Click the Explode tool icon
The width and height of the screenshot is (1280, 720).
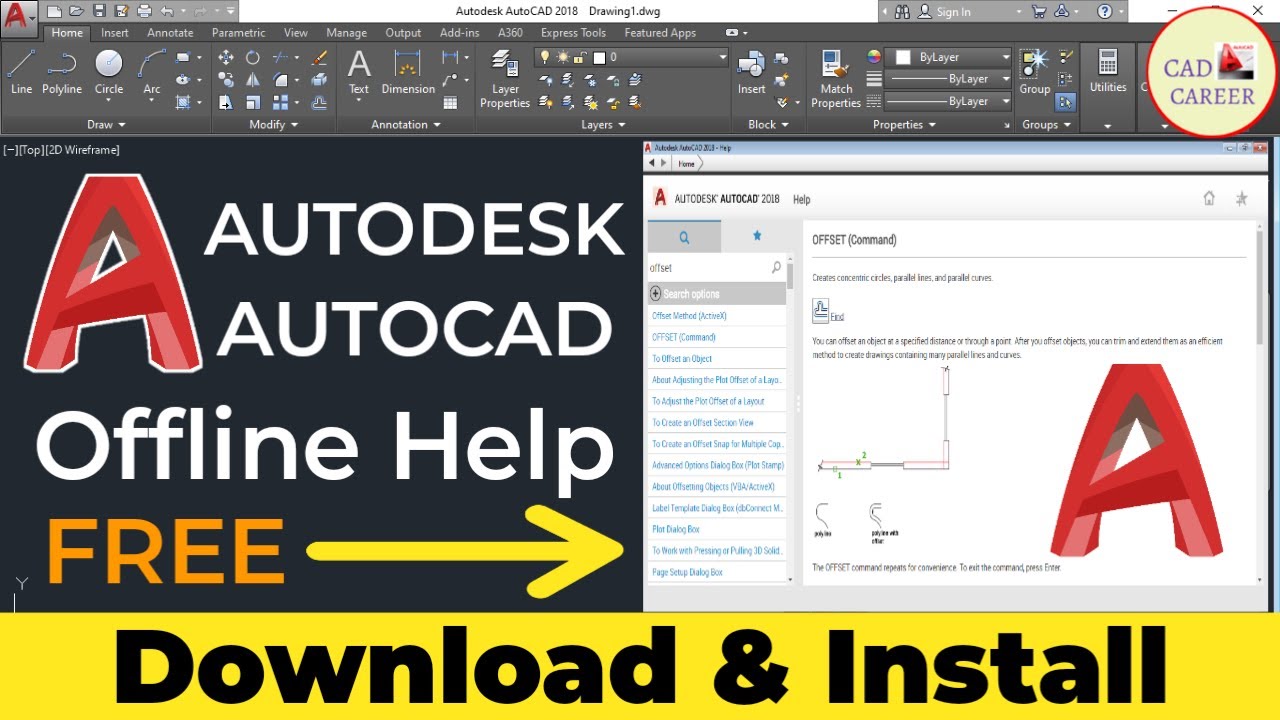tap(319, 80)
